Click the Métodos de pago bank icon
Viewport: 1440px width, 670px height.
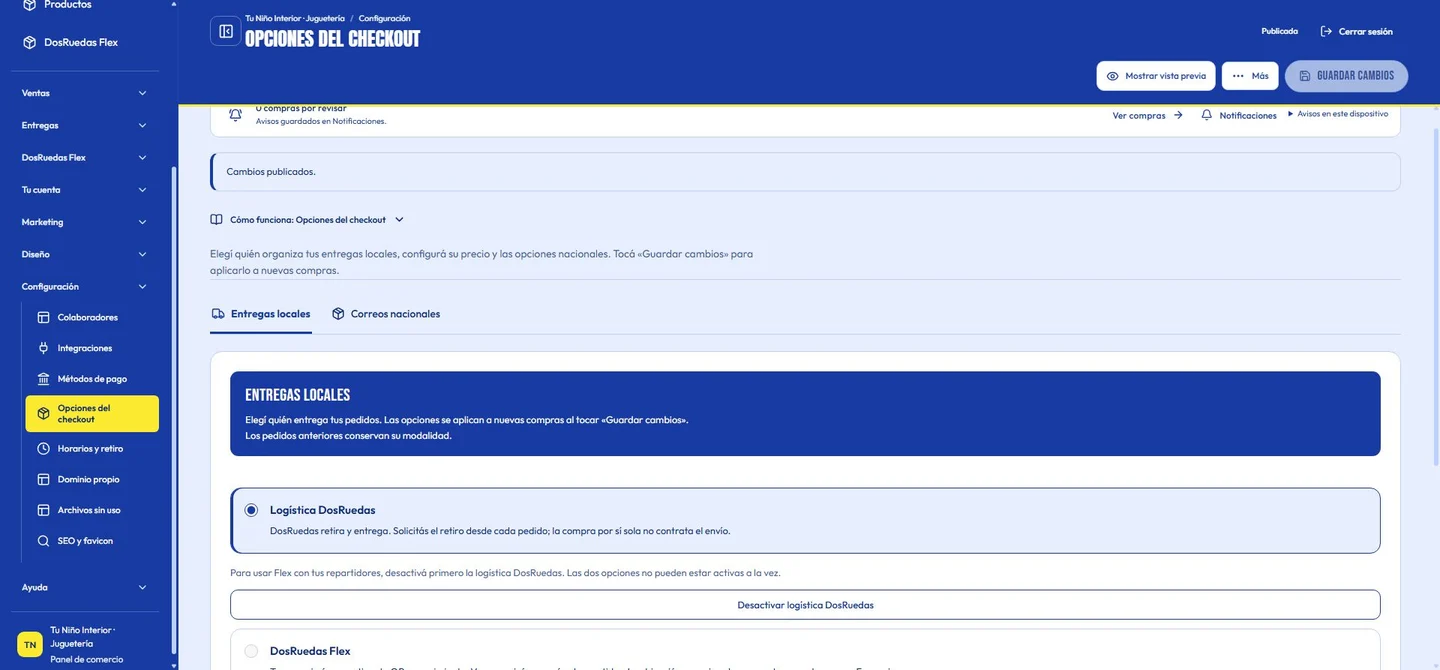pyautogui.click(x=43, y=379)
